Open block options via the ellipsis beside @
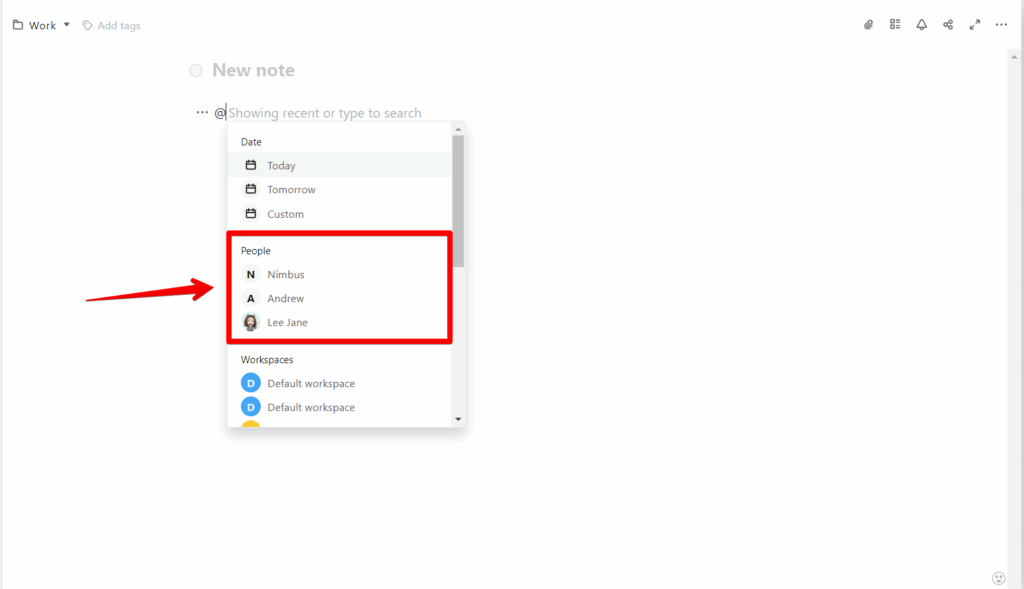The height and width of the screenshot is (589, 1024). coord(202,112)
